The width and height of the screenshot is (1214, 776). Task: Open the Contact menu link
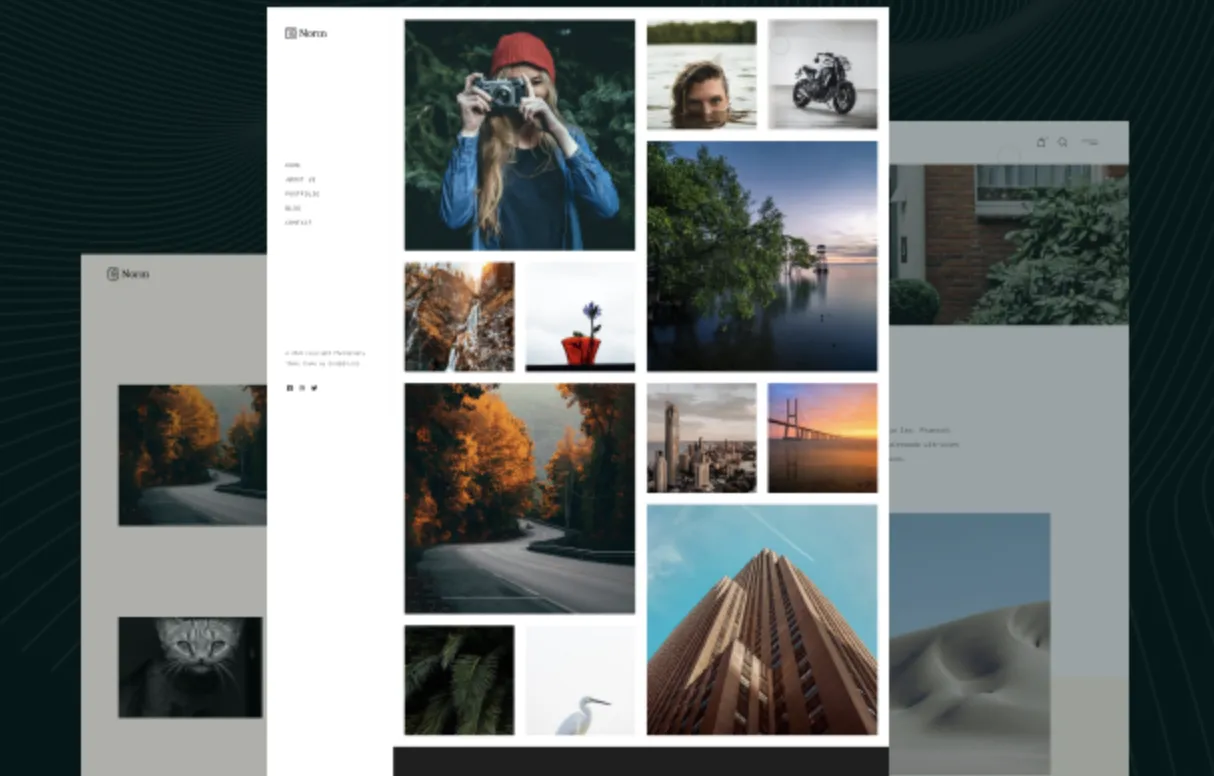[x=298, y=222]
